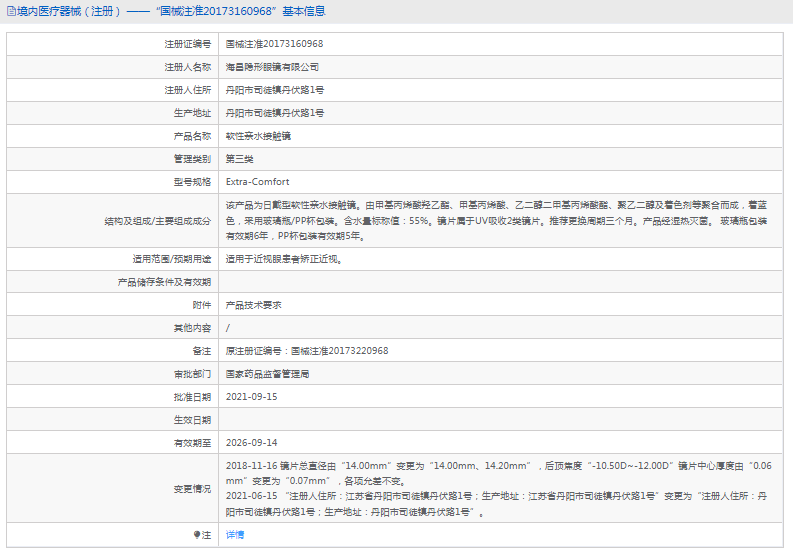Image resolution: width=793 pixels, height=553 pixels.
Task: Click the 2021-06-15 change record text
Action: [496, 504]
